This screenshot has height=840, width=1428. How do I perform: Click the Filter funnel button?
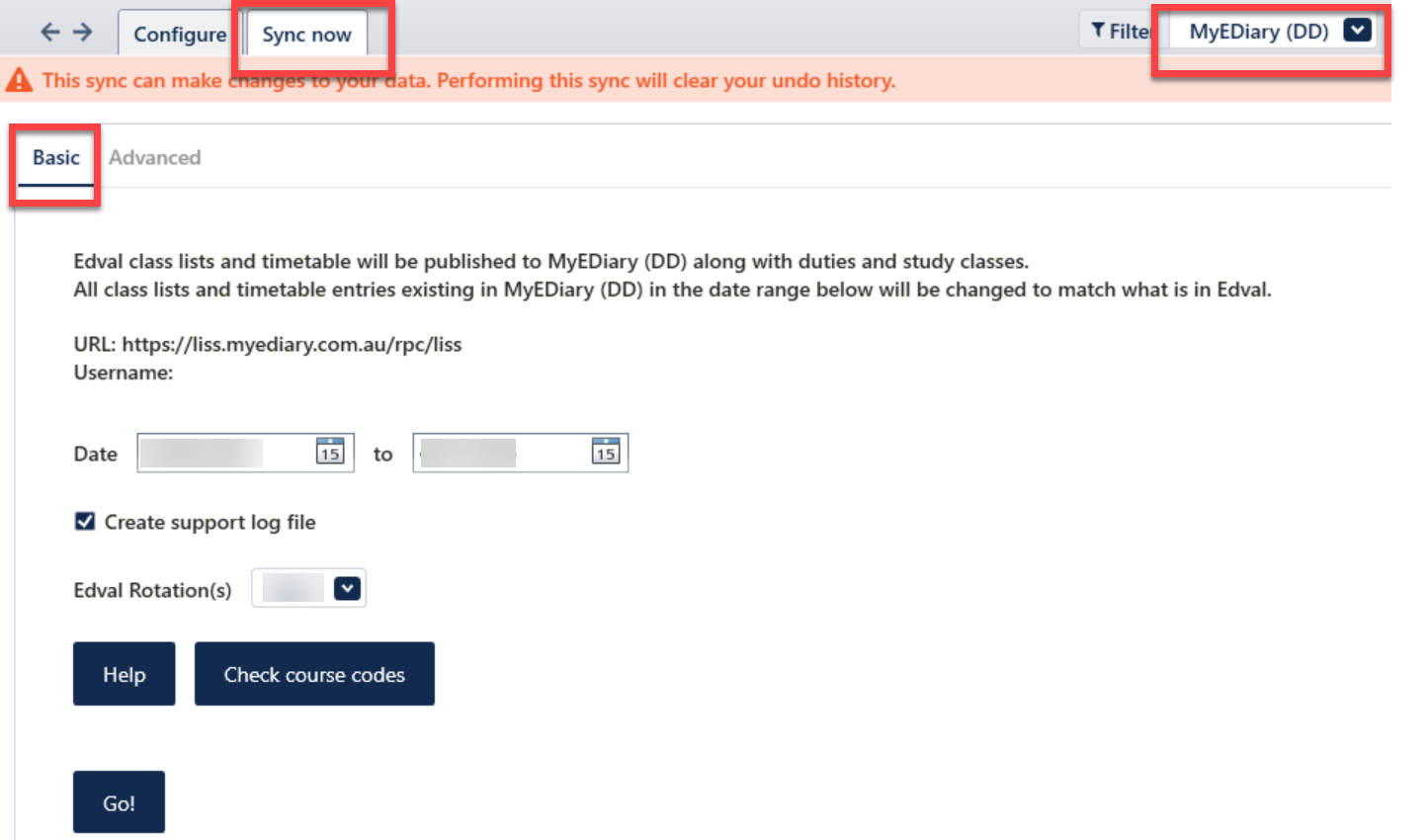(x=1121, y=31)
